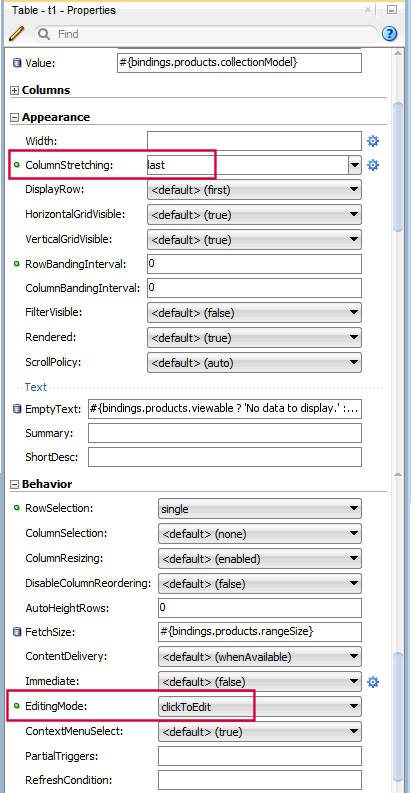Click the FetchSize input field
The width and height of the screenshot is (413, 793).
pos(260,632)
